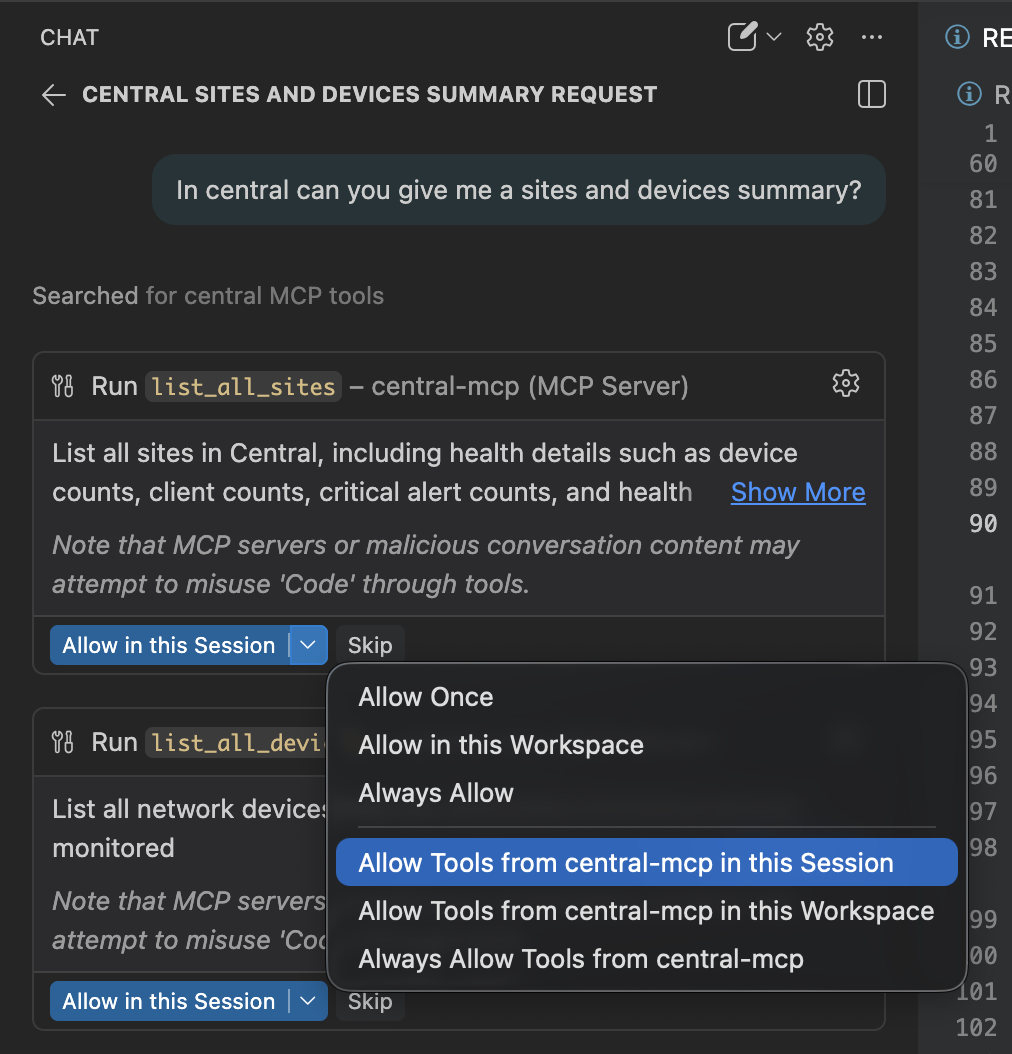Open chat settings gear in header
This screenshot has height=1054, width=1012.
[820, 37]
